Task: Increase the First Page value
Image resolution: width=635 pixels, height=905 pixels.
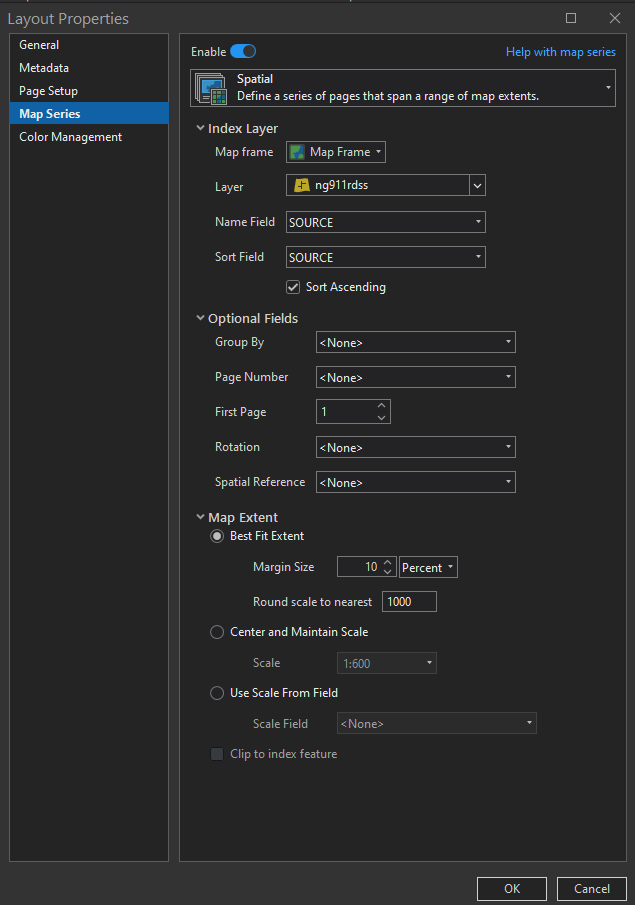Action: pyautogui.click(x=381, y=406)
